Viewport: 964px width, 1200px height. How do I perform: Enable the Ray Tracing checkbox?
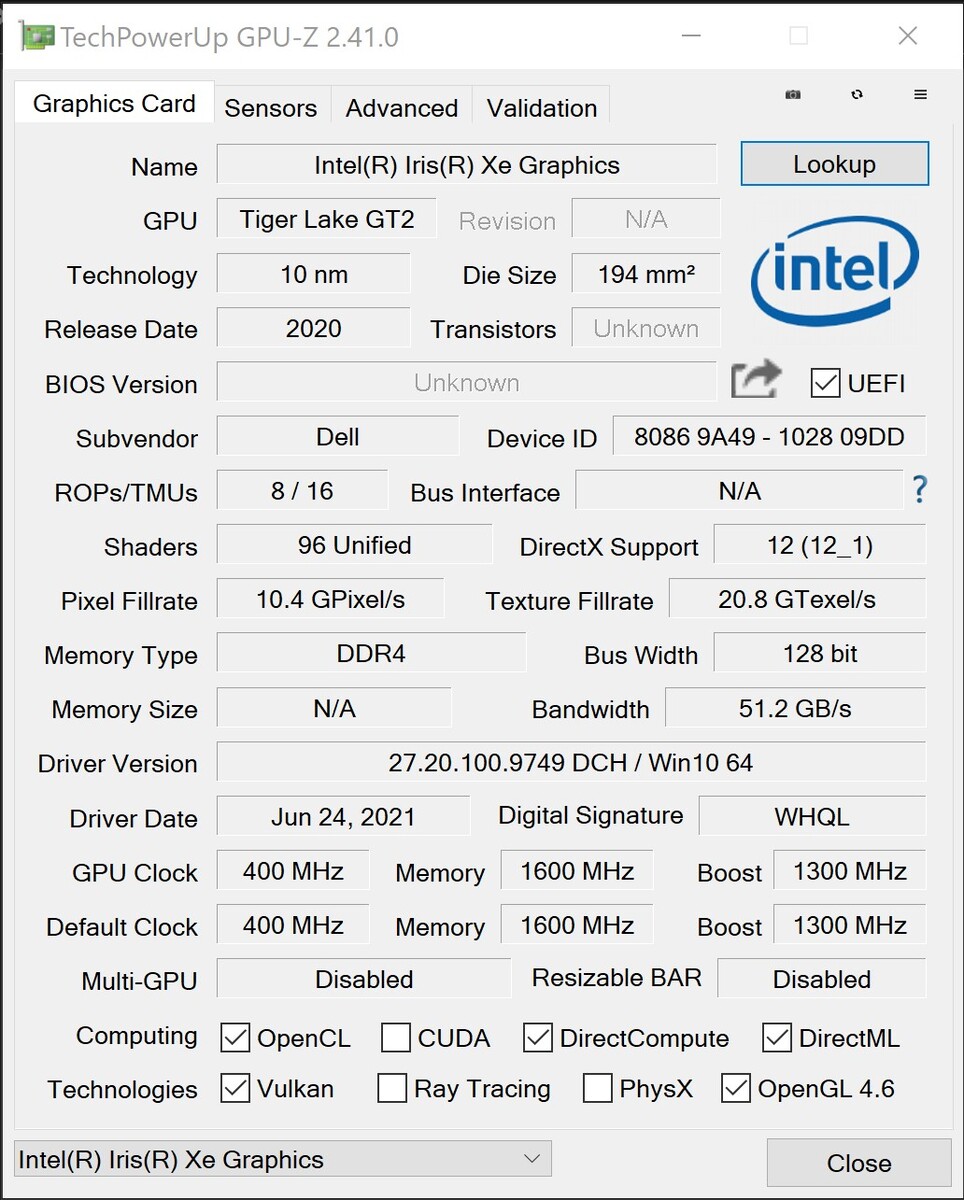pyautogui.click(x=392, y=1088)
